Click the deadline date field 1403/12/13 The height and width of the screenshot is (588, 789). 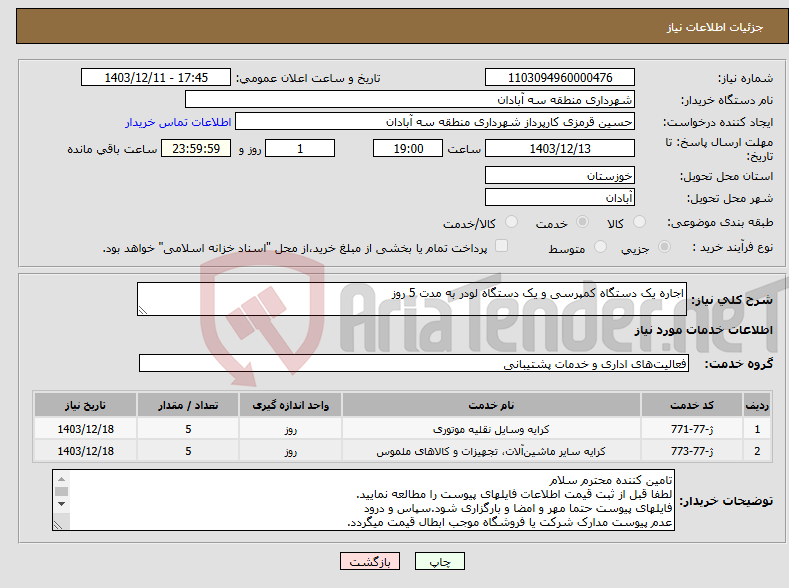pos(560,148)
